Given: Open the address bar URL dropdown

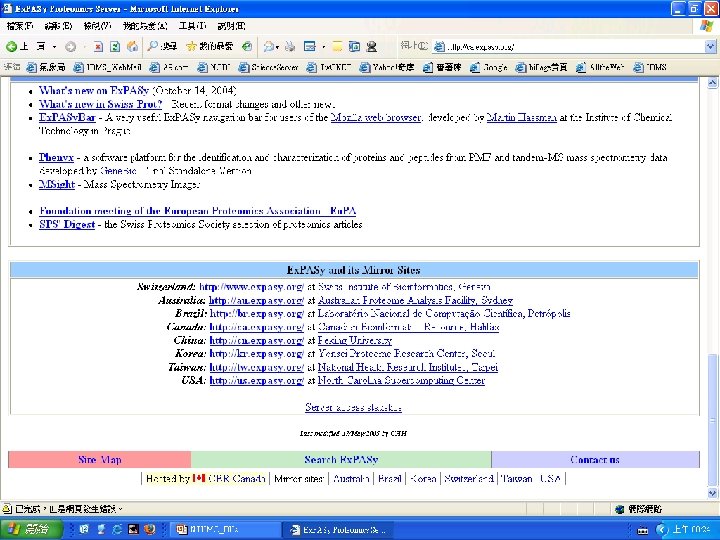Looking at the screenshot, I should tap(710, 46).
